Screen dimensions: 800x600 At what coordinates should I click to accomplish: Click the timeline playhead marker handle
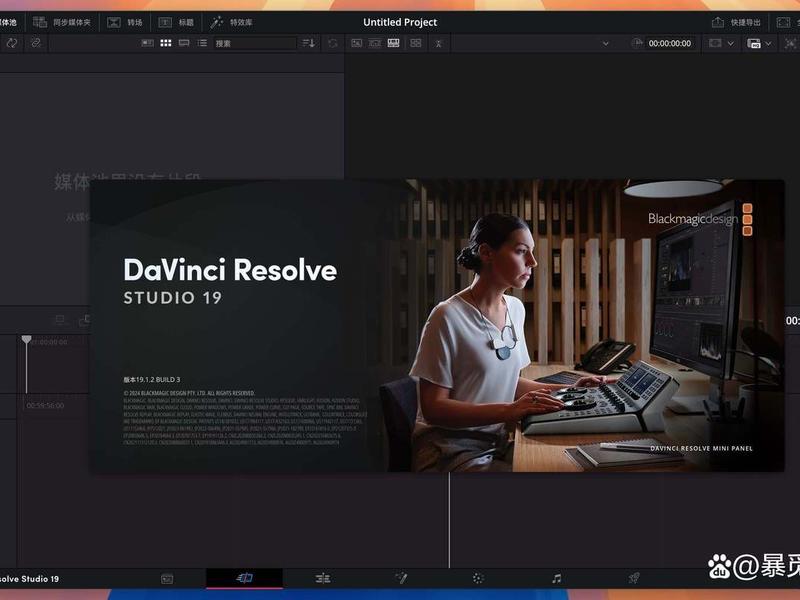(27, 339)
